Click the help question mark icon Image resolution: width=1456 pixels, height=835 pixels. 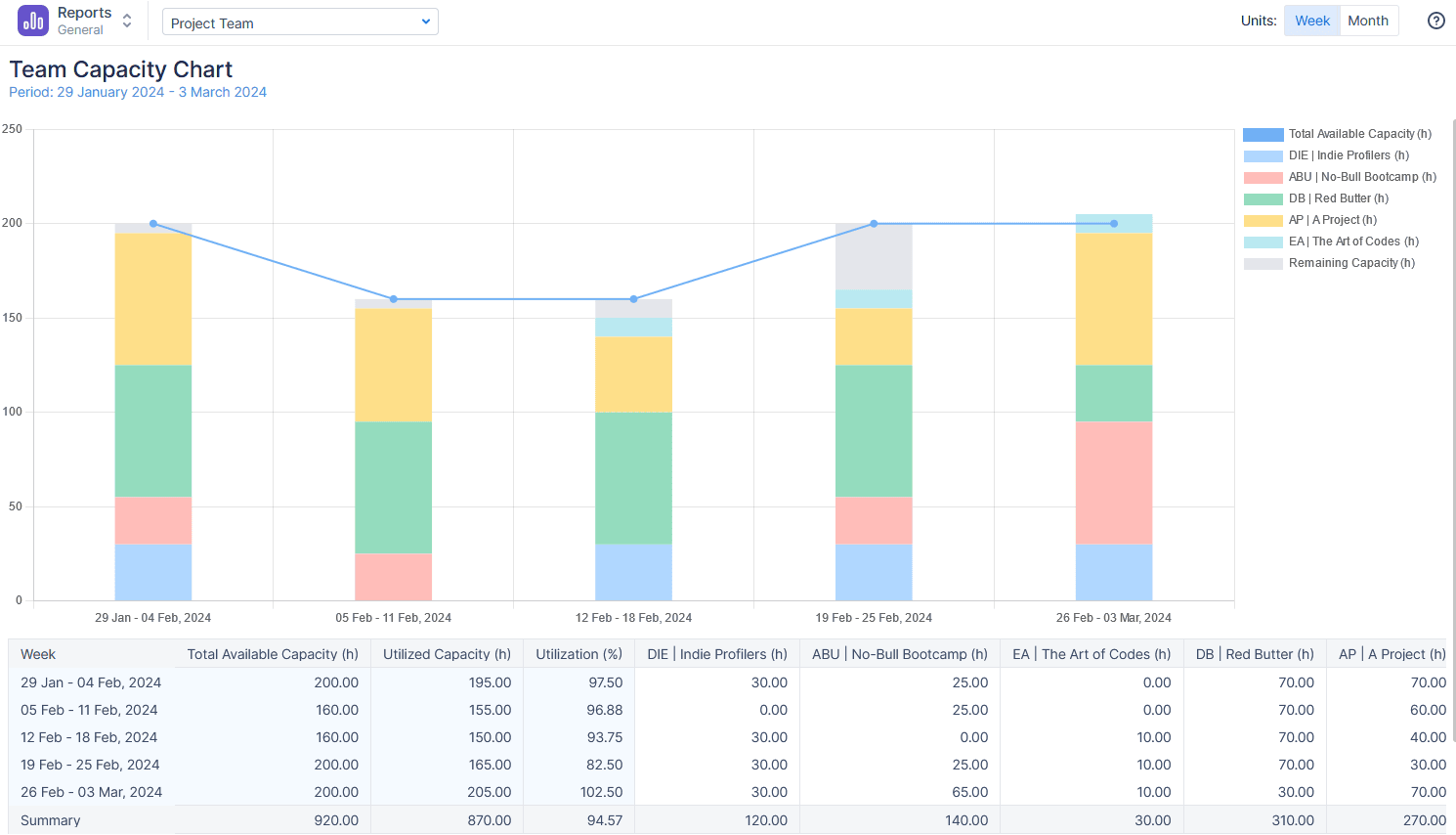click(x=1435, y=20)
